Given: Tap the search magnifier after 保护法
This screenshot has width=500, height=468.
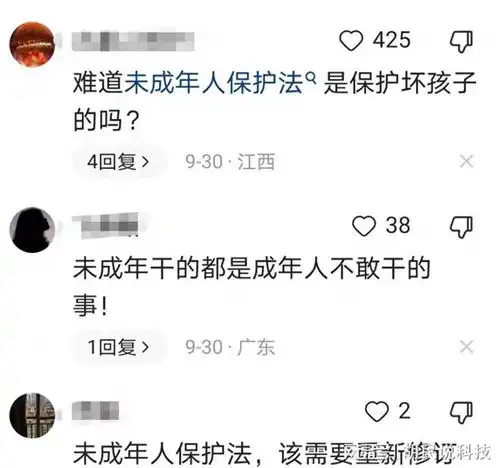Looking at the screenshot, I should click(311, 78).
